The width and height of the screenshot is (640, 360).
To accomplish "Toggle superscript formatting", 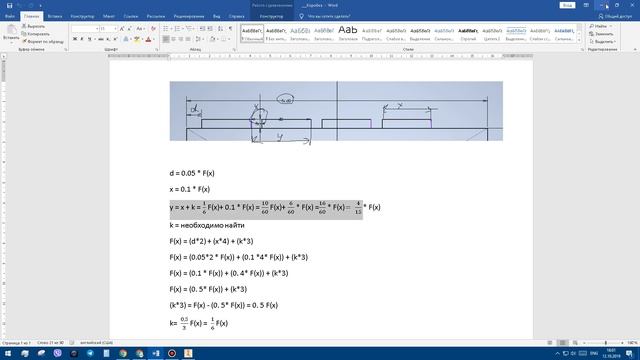I will [x=115, y=39].
